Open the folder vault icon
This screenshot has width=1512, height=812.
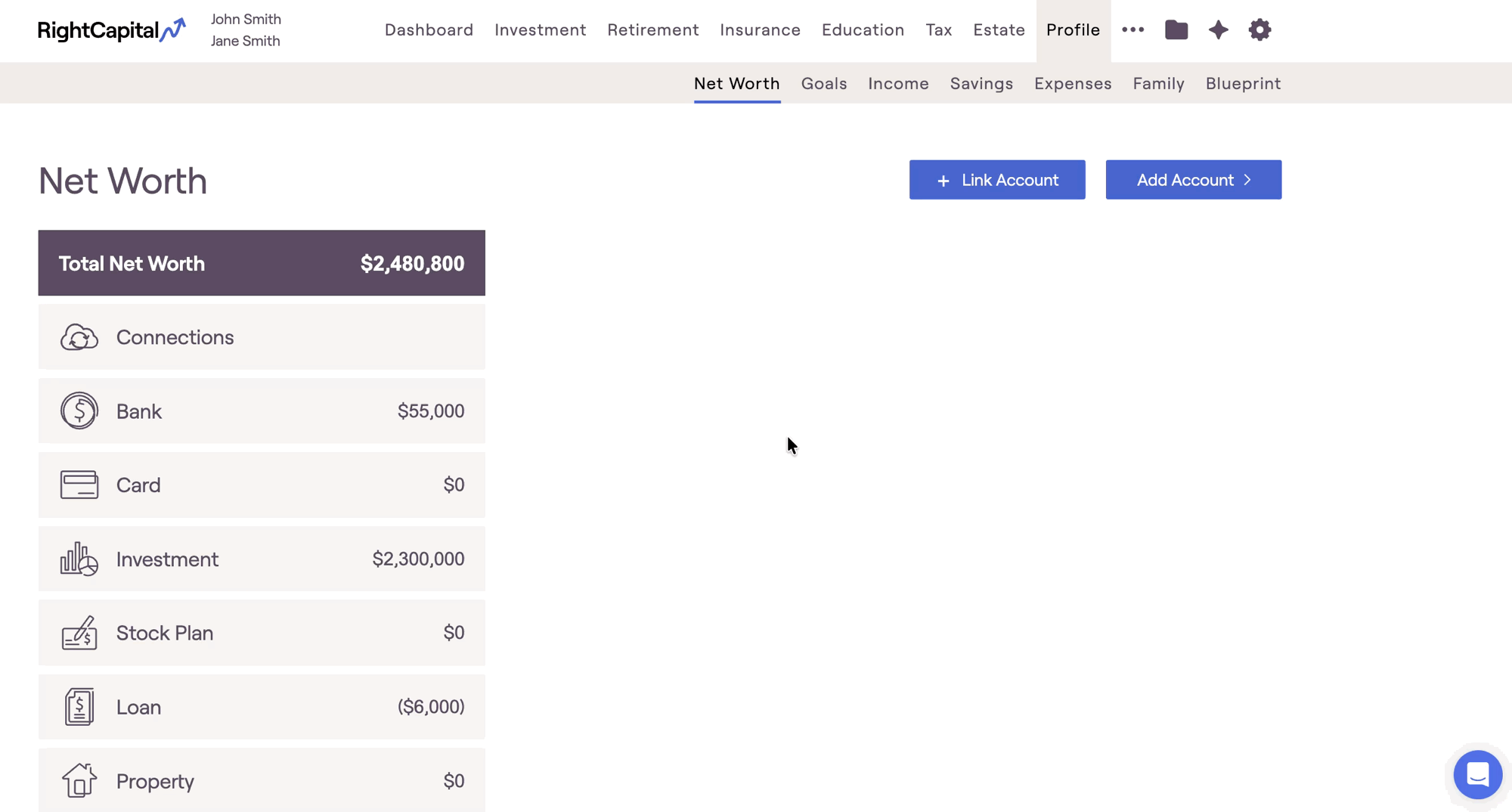(1176, 30)
